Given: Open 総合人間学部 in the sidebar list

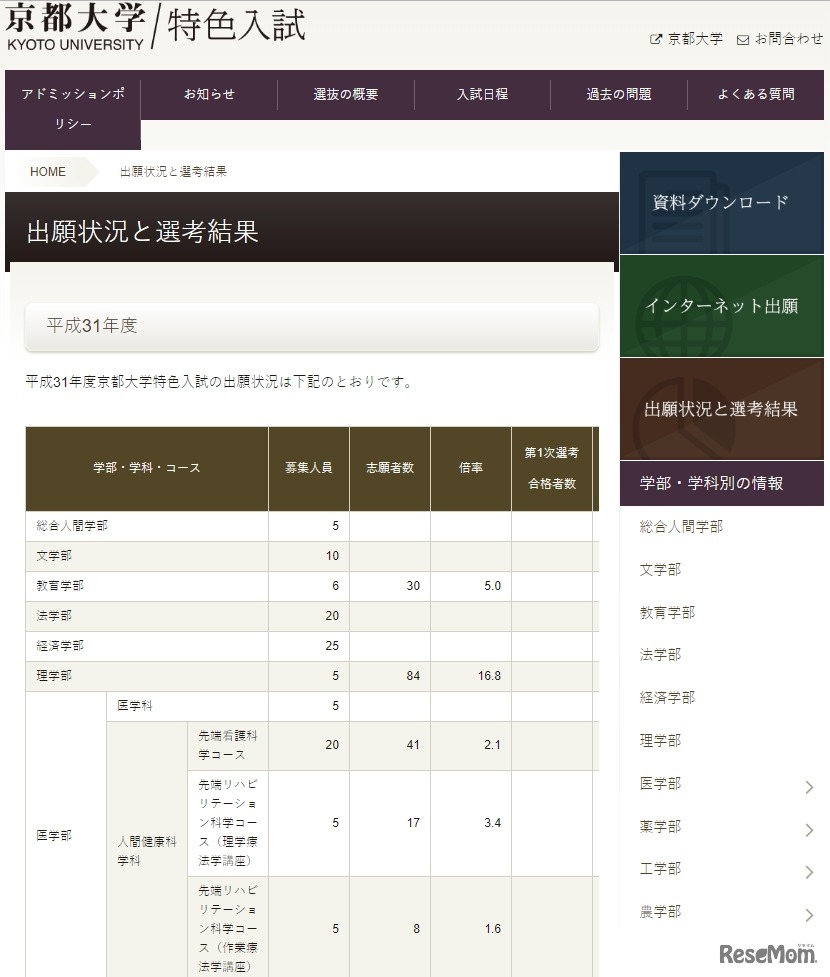Looking at the screenshot, I should [681, 527].
